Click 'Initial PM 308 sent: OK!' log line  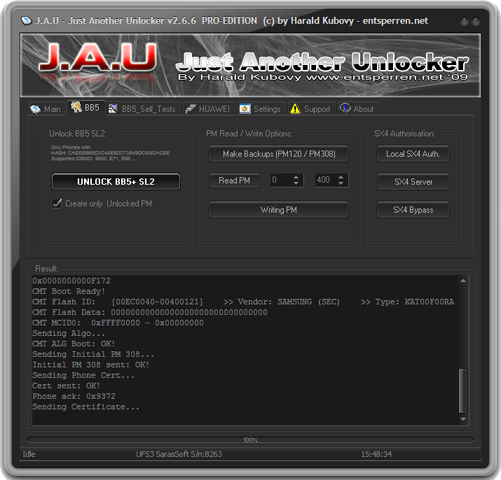click(x=91, y=365)
